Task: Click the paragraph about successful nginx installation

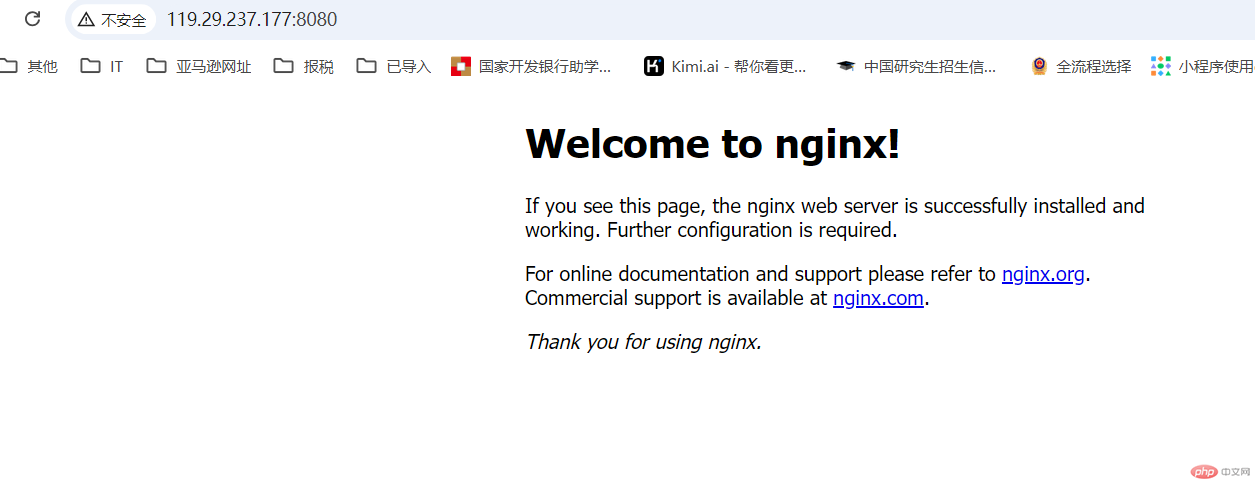Action: [x=835, y=218]
